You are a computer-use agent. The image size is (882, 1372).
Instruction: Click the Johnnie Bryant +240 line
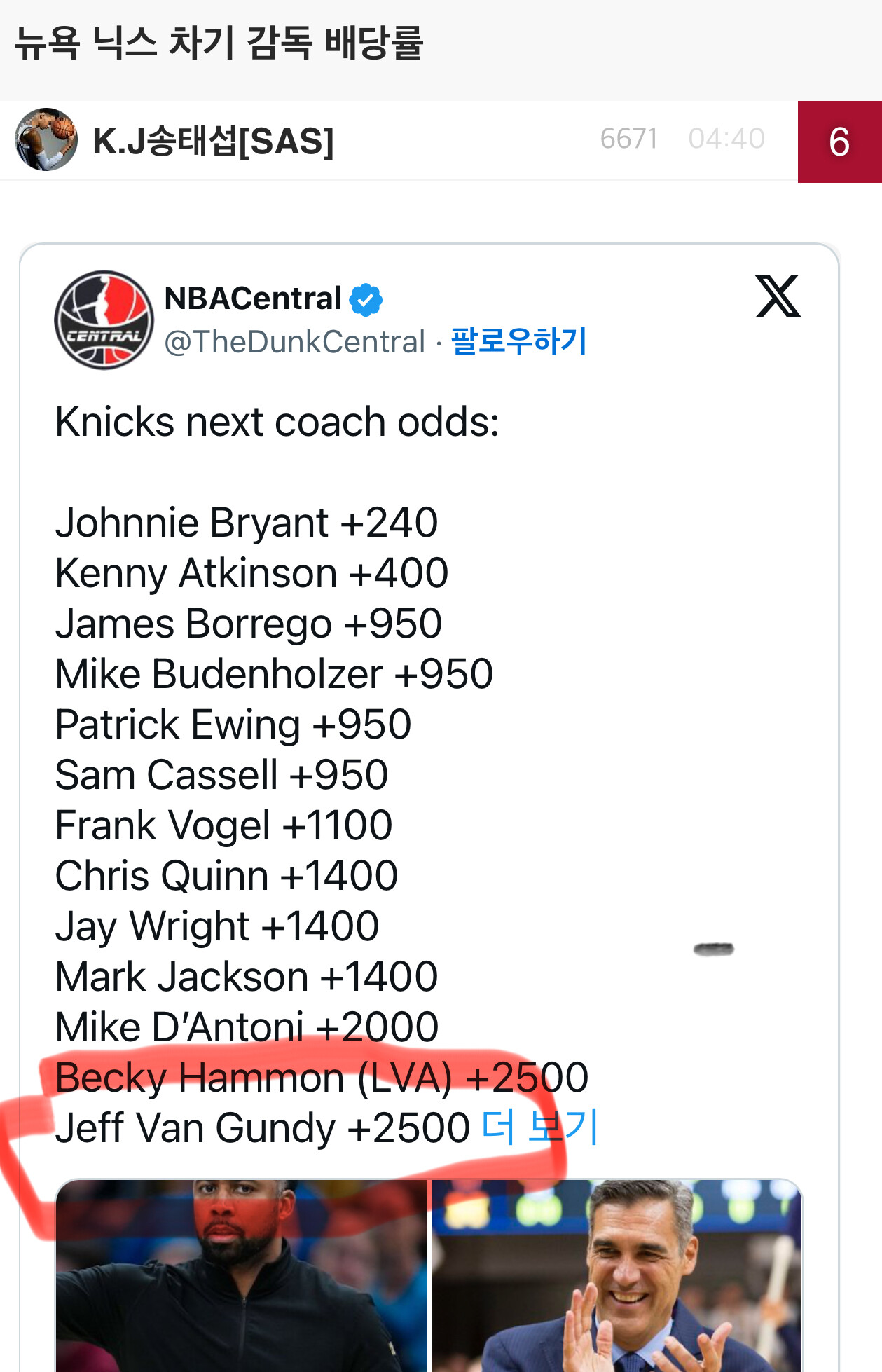247,523
